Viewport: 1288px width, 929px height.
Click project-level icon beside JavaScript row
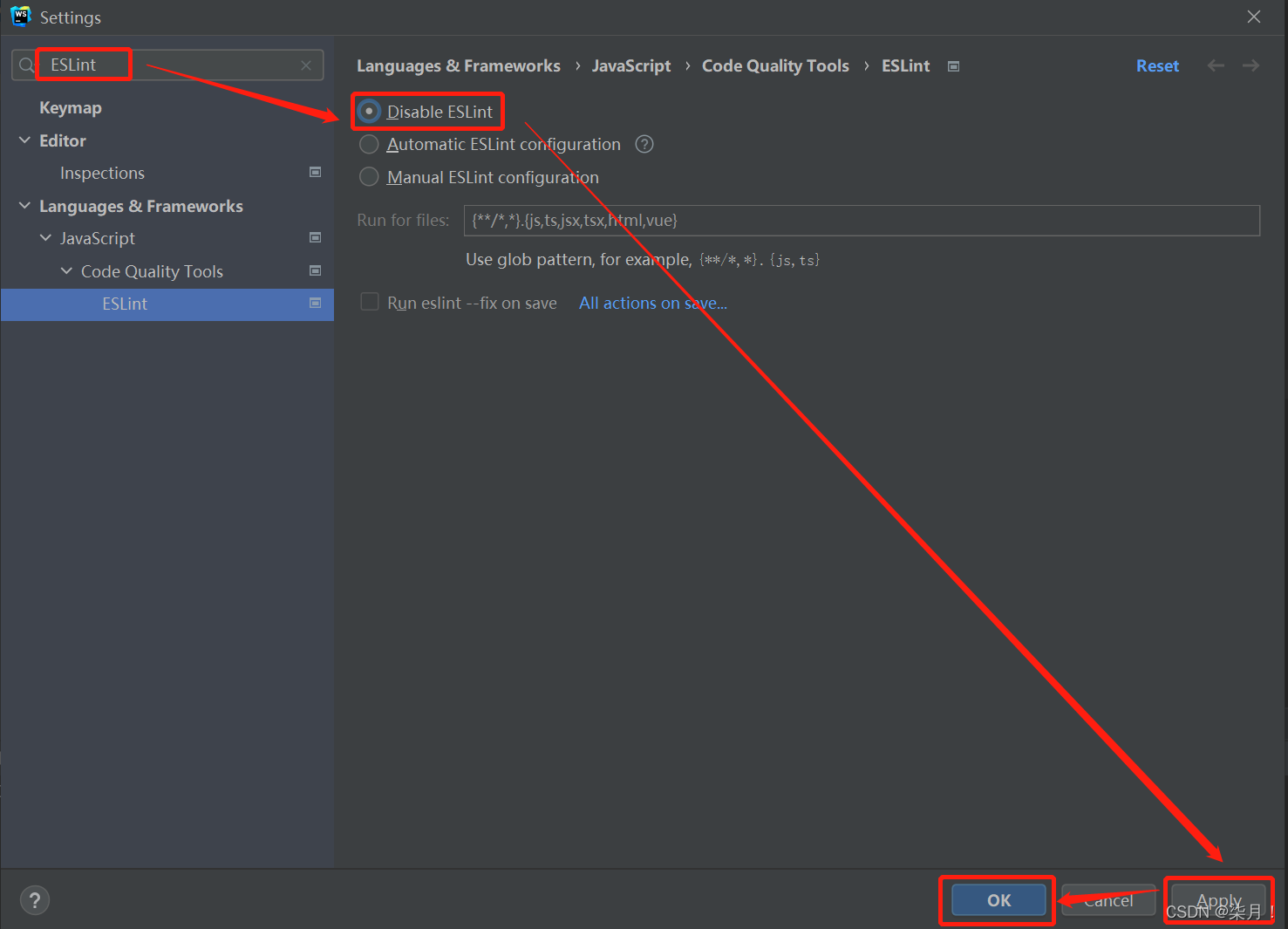[316, 237]
